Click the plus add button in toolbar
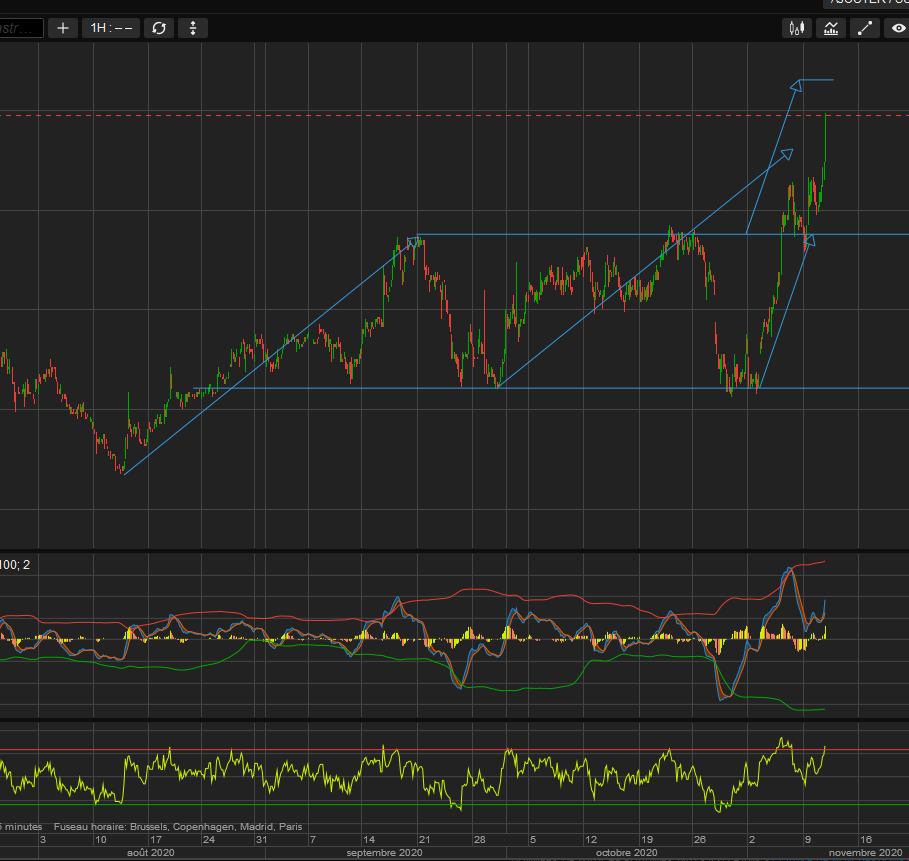The width and height of the screenshot is (909, 861). [63, 28]
